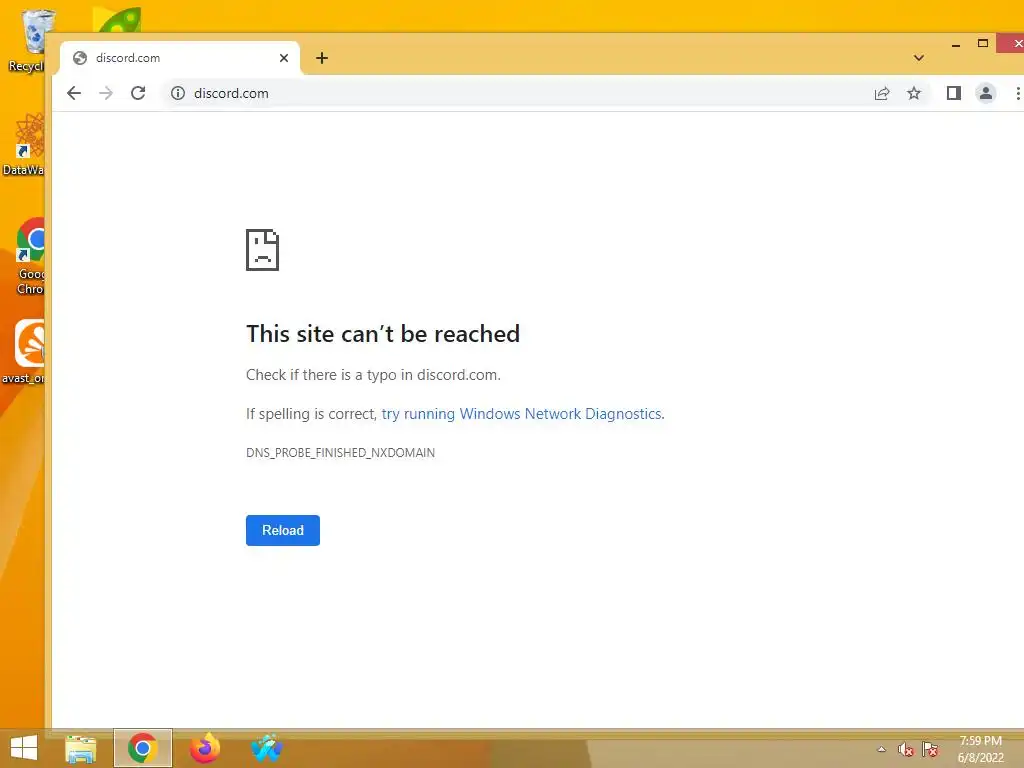Screen dimensions: 1024x768
Task: Minimize the Chrome window
Action: pyautogui.click(x=955, y=44)
